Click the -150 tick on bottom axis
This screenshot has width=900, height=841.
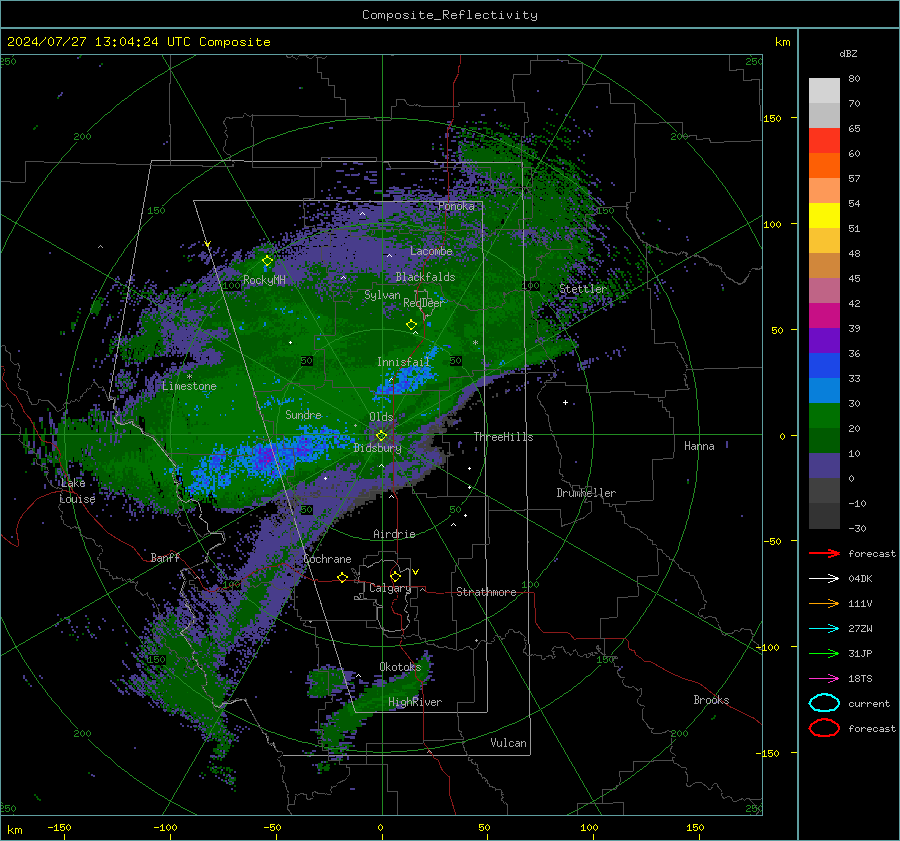click(59, 828)
